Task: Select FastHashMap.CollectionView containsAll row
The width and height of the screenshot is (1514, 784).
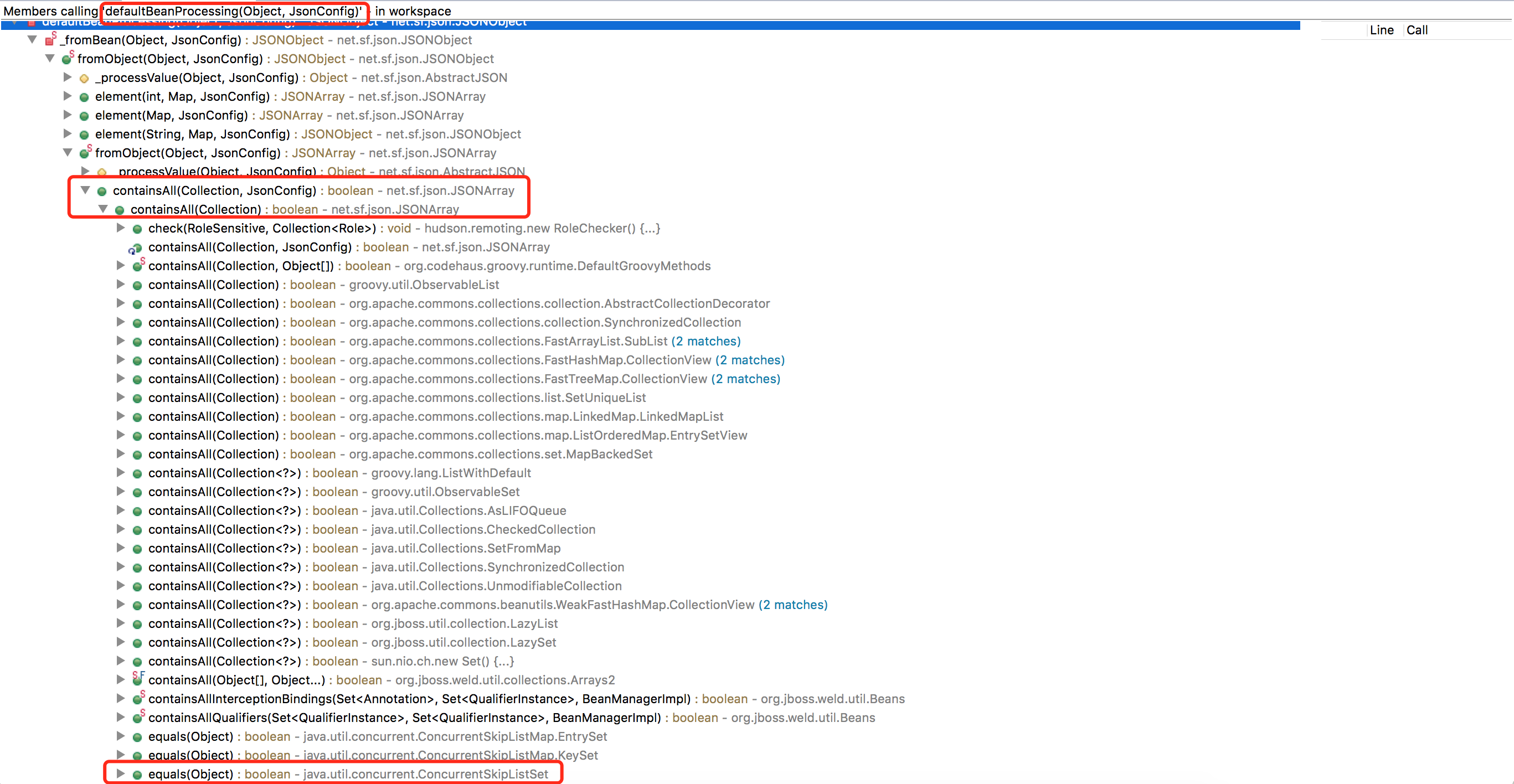Action: point(466,360)
